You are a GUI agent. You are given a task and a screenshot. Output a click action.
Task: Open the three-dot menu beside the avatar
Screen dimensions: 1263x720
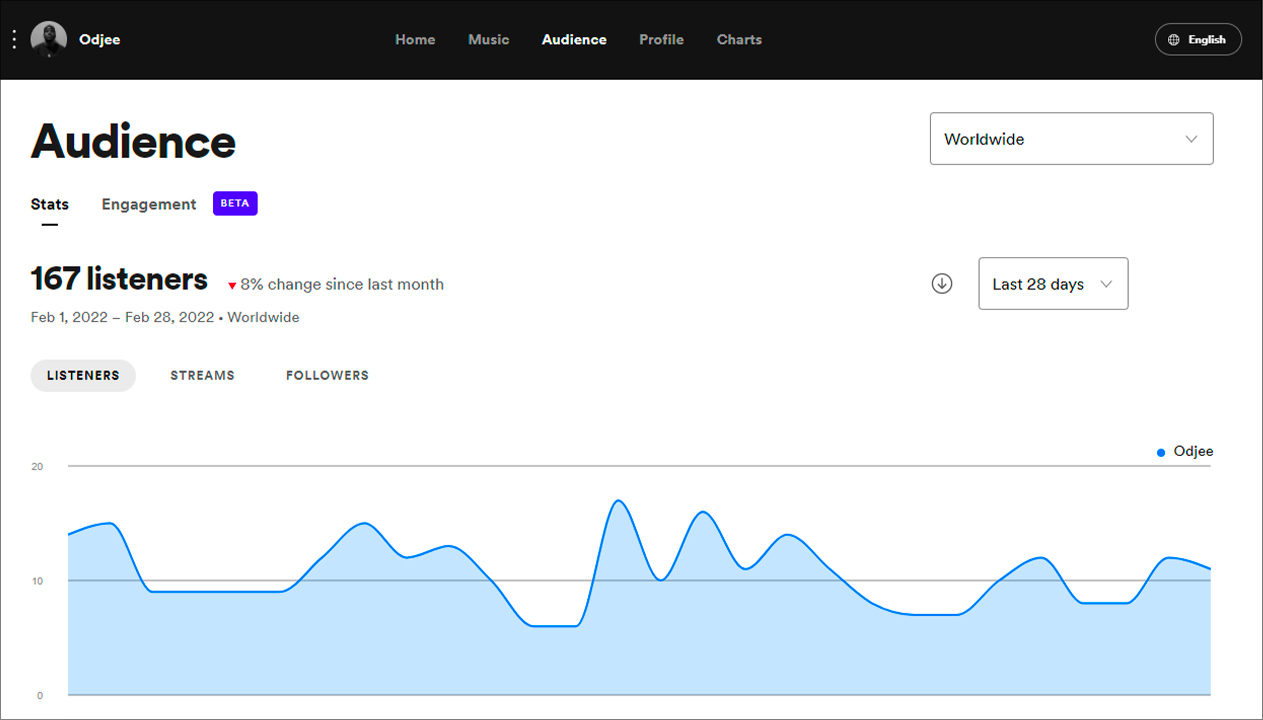tap(14, 39)
